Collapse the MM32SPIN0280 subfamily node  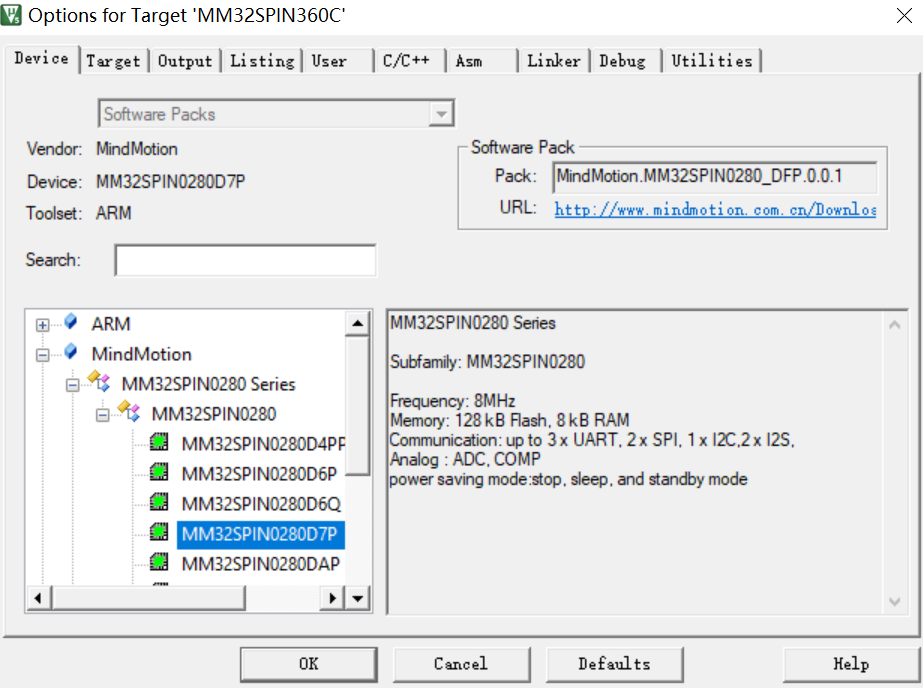pyautogui.click(x=102, y=415)
